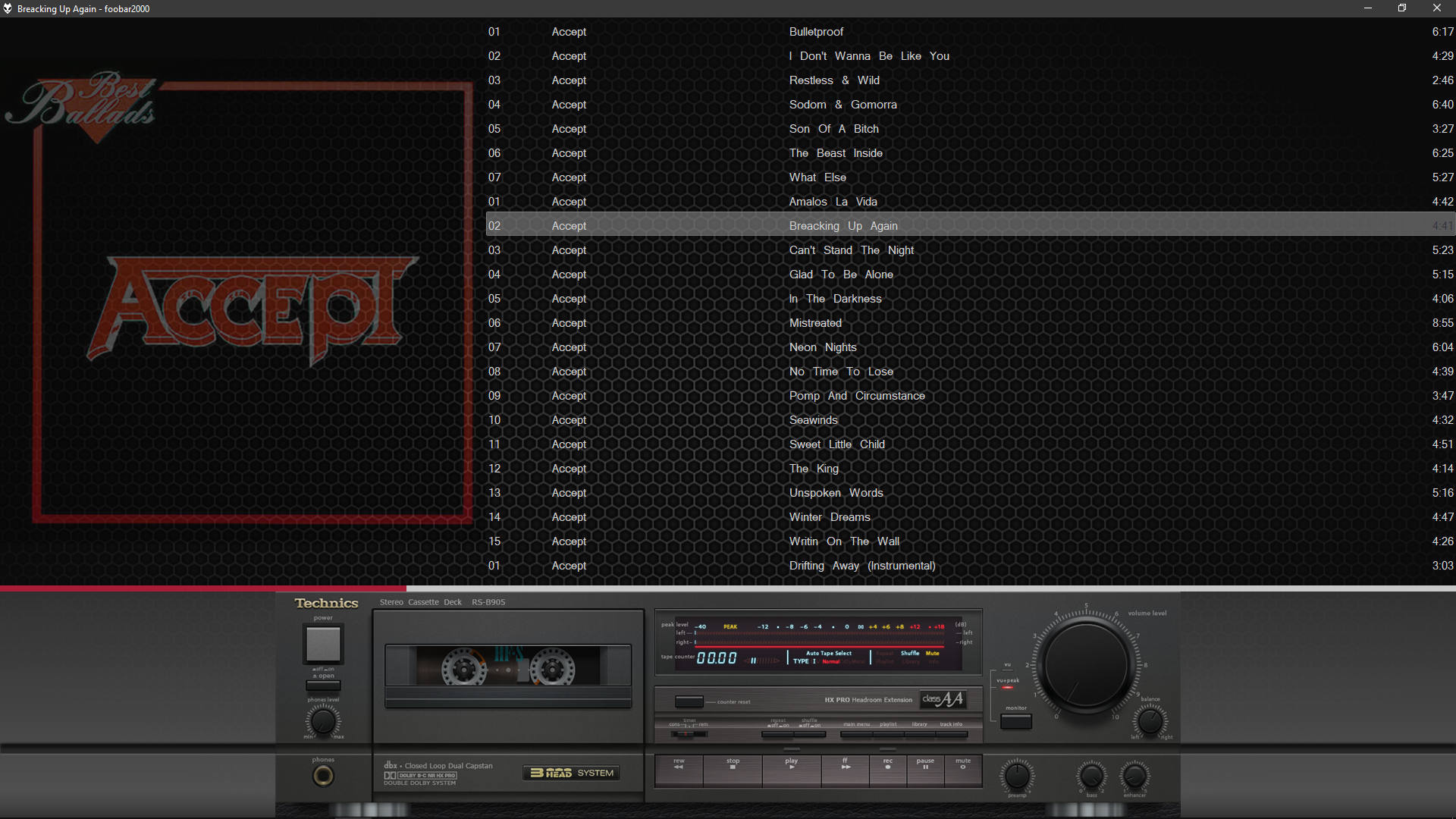Click the red seek progress bar
This screenshot has height=819, width=1456.
coord(203,588)
